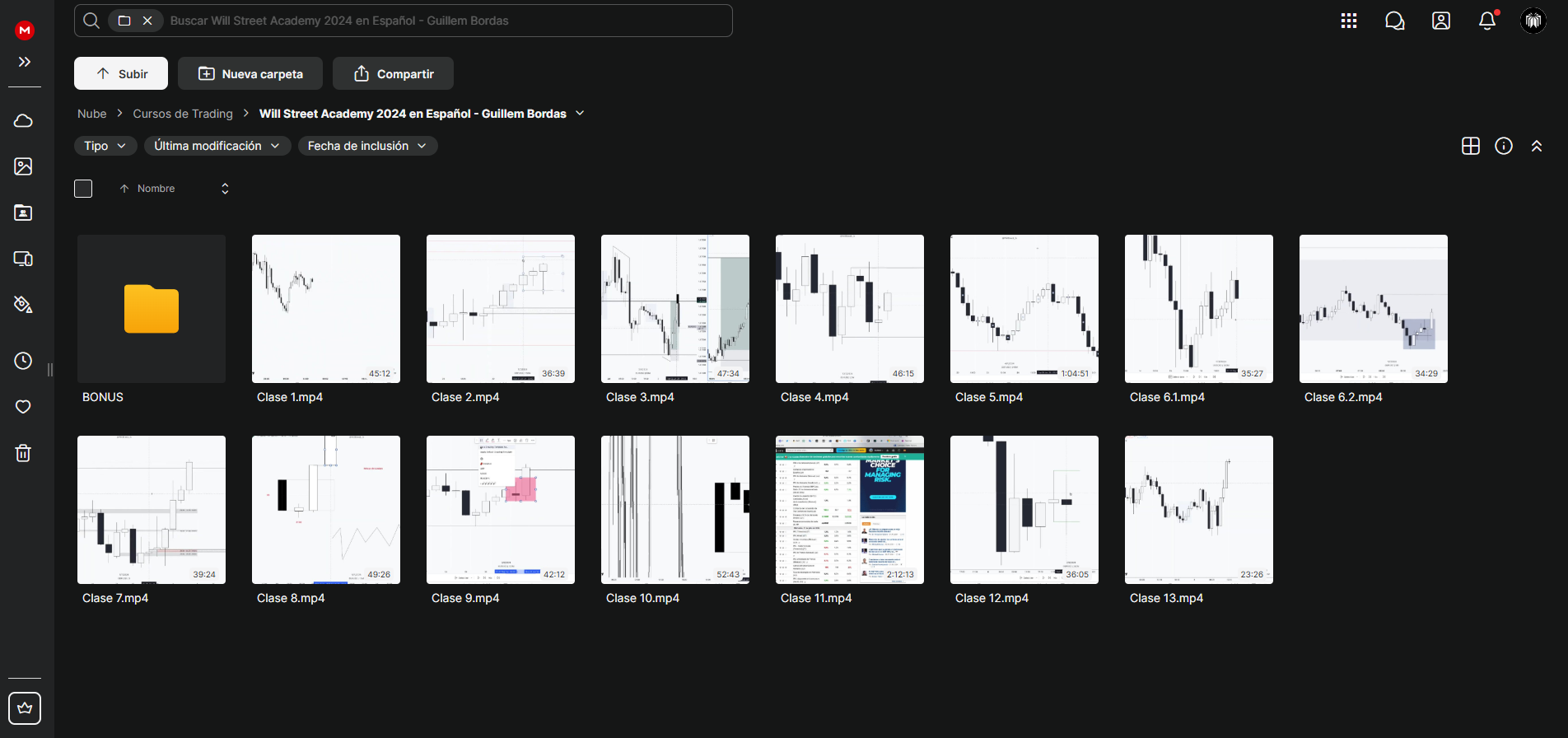The image size is (1568, 738).
Task: Open the contacts icon in top bar
Action: 1441,21
